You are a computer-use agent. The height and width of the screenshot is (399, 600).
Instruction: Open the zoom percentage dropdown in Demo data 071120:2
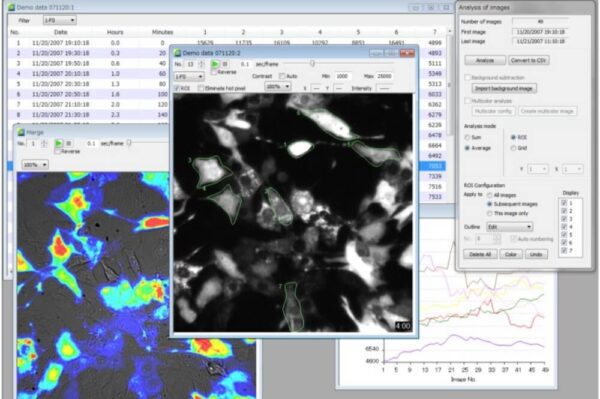[277, 87]
